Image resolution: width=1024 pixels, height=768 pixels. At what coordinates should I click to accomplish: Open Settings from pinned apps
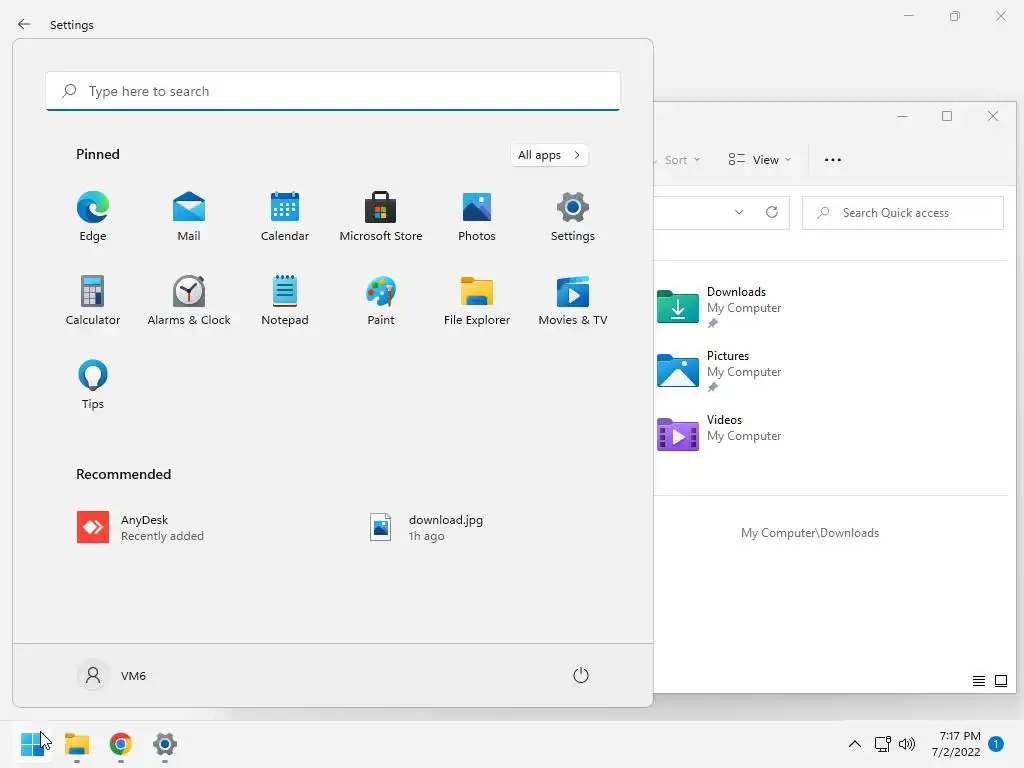click(x=573, y=217)
